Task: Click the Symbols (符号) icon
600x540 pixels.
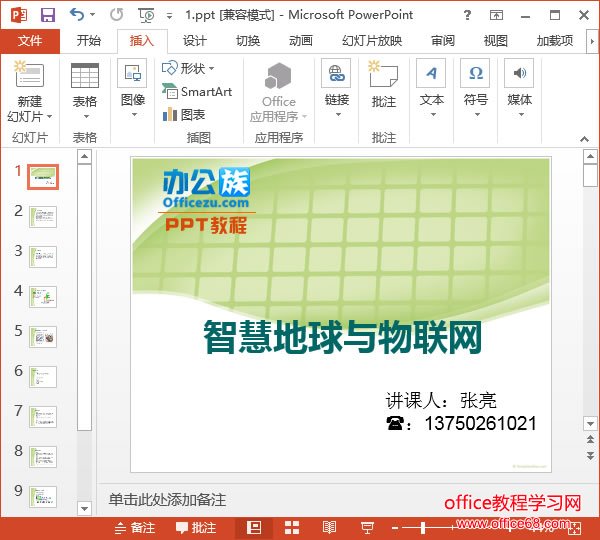Action: 476,73
